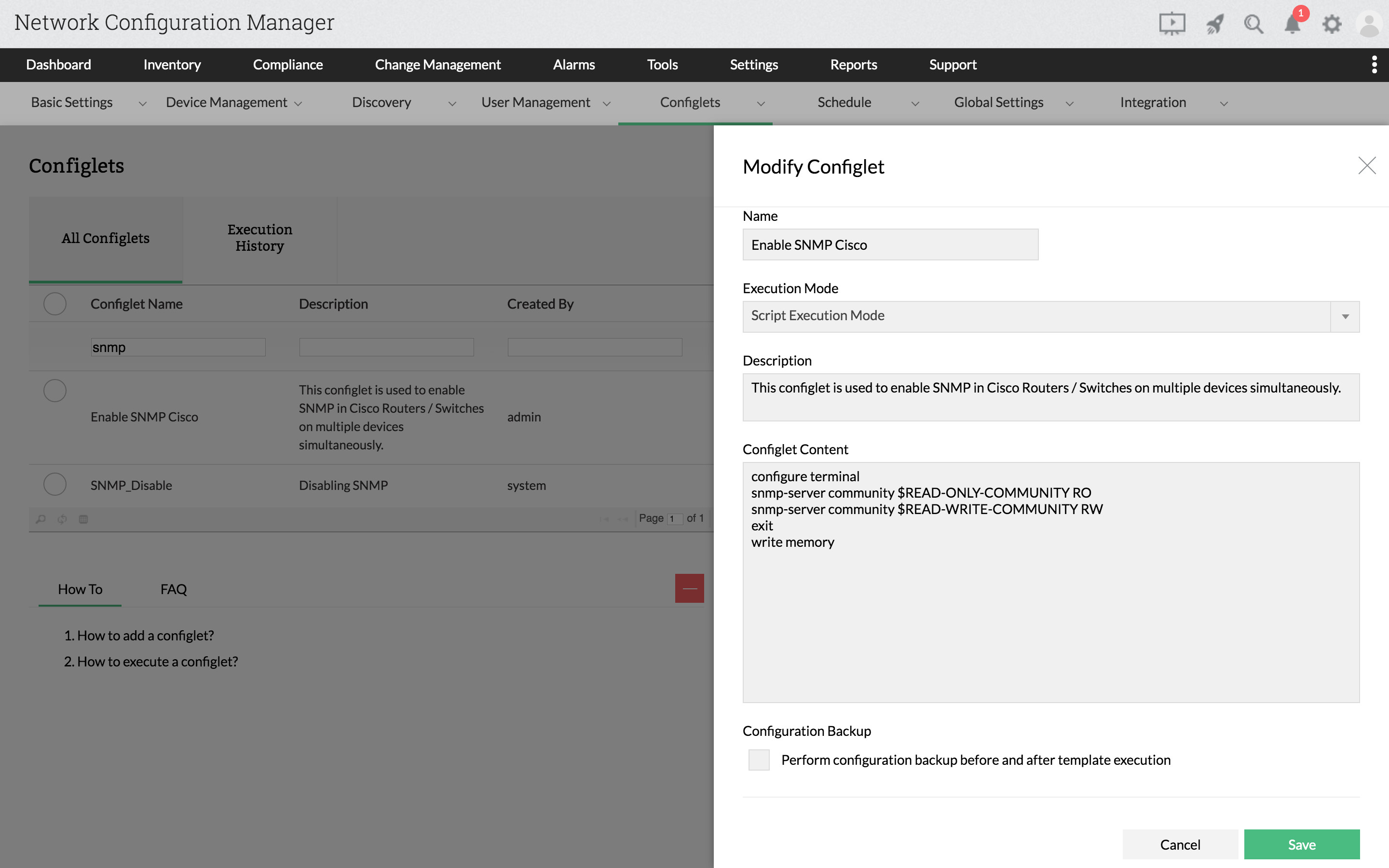Switch to Execution History tab
1389x868 pixels.
click(259, 238)
